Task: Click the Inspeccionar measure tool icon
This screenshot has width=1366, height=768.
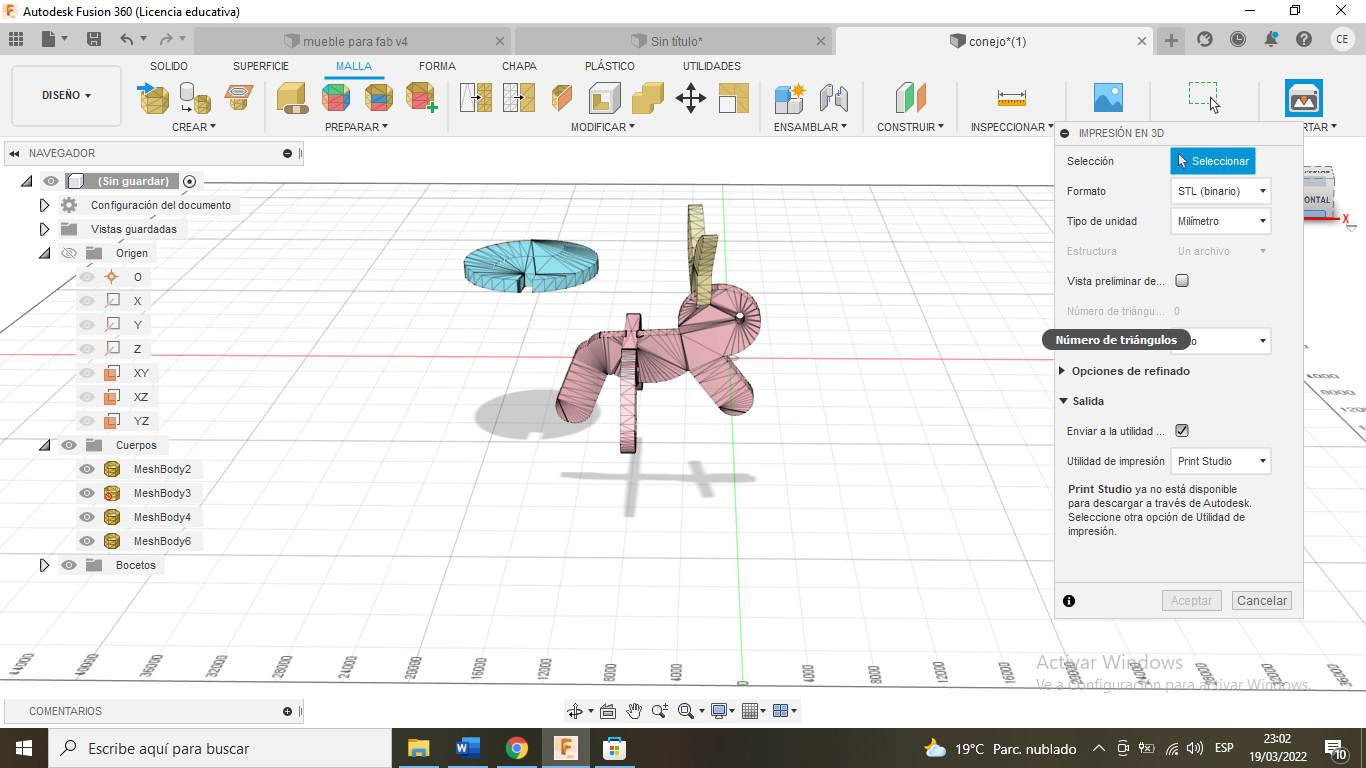Action: click(x=1012, y=98)
